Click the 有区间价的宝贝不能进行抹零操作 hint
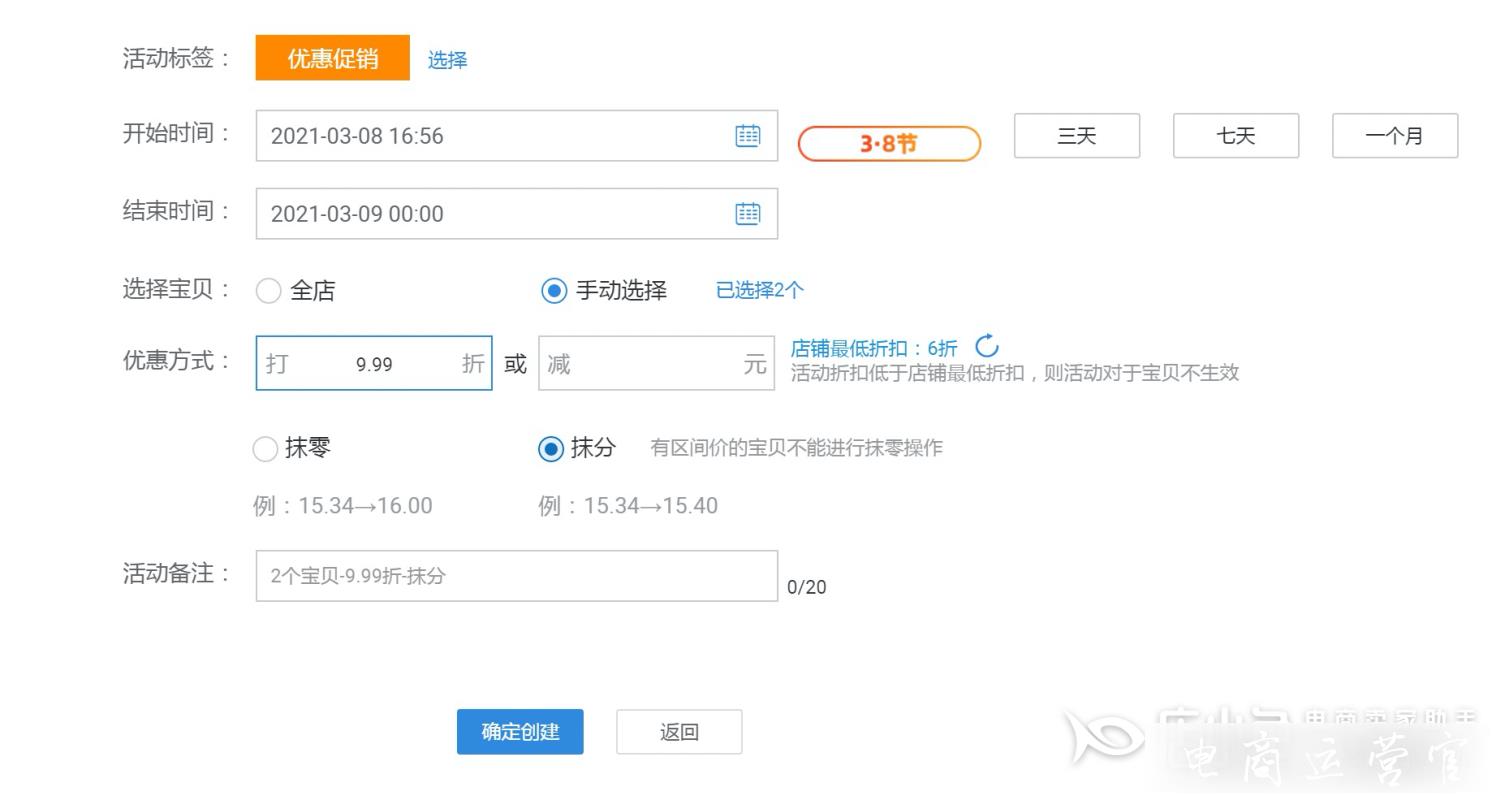Image resolution: width=1492 pixels, height=796 pixels. click(796, 448)
